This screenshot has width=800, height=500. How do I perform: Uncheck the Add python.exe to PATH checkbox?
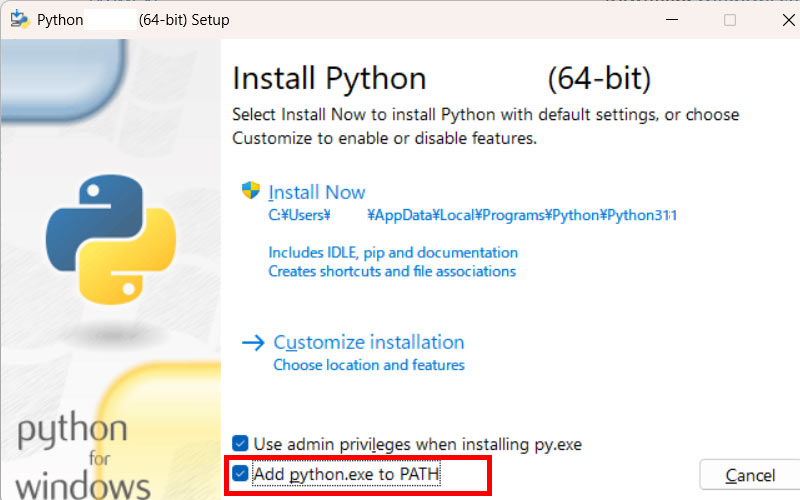(240, 473)
